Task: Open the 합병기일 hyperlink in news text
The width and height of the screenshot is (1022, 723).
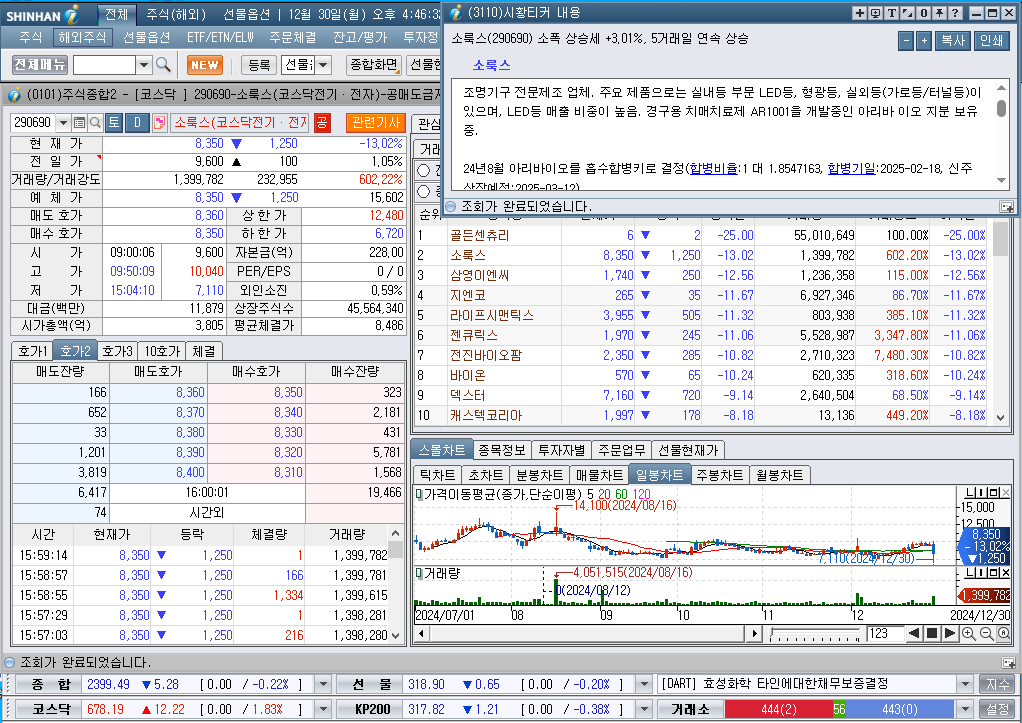Action: tap(851, 168)
